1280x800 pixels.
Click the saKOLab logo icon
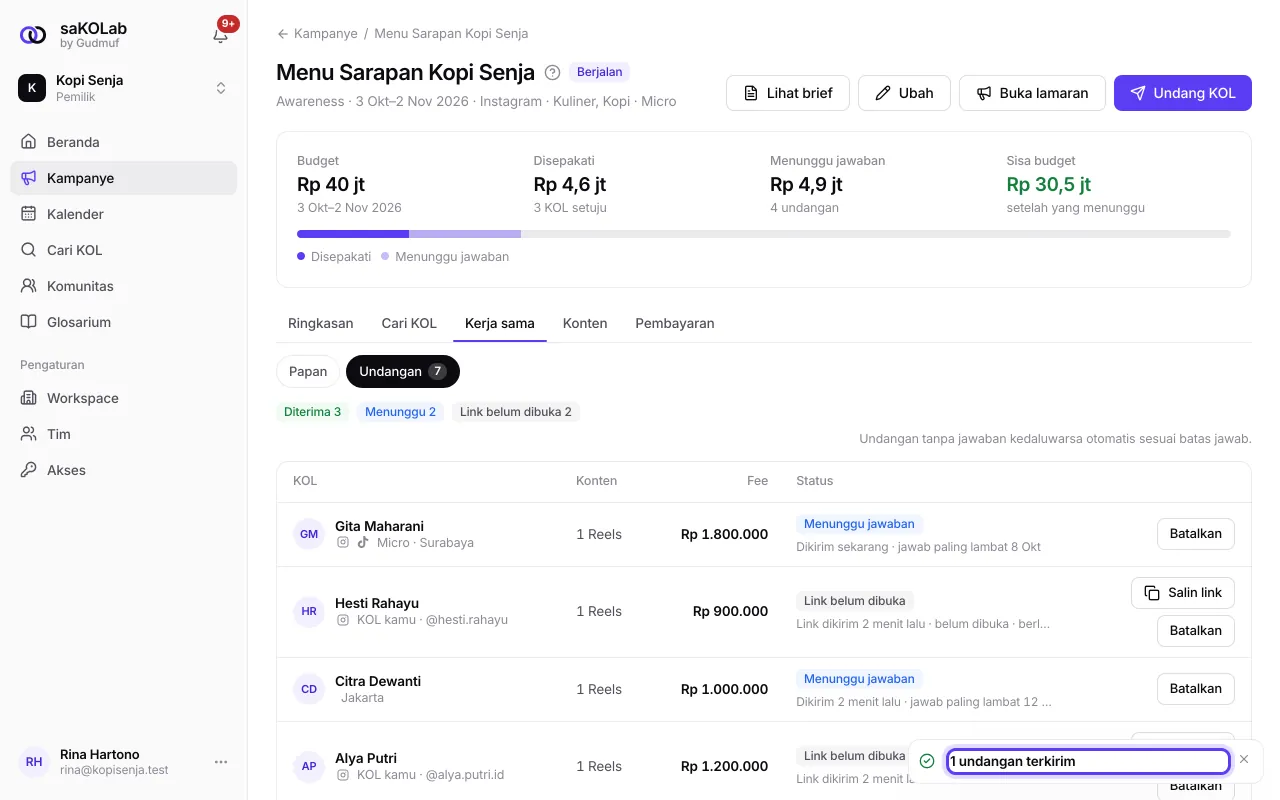pos(33,35)
